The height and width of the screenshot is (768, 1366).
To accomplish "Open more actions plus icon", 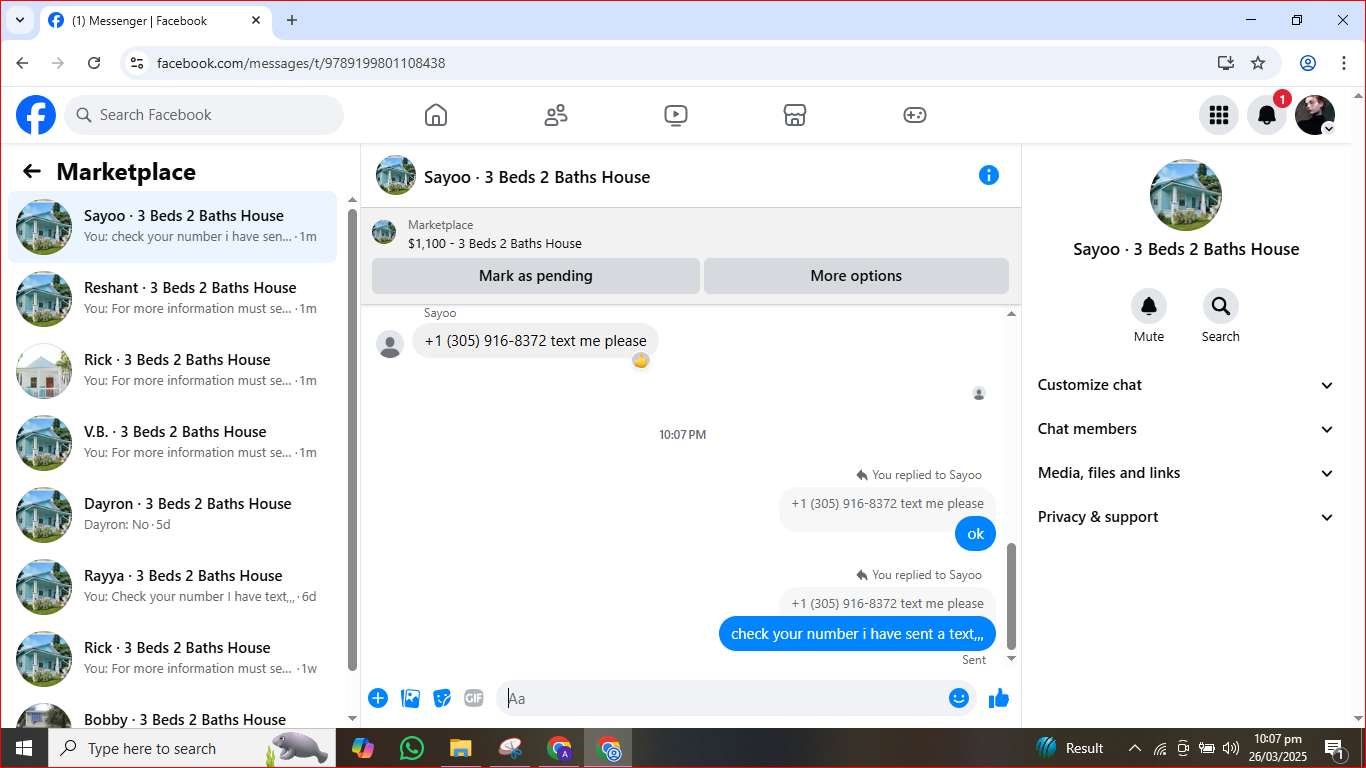I will tap(378, 698).
